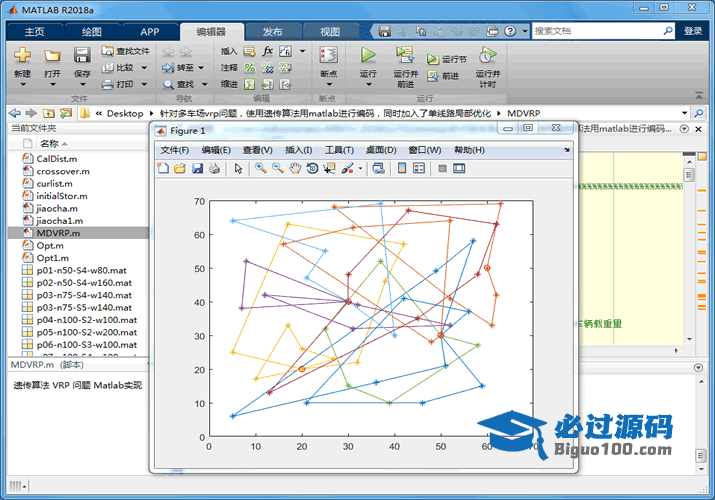Open the Breakpoints icon

tap(328, 55)
